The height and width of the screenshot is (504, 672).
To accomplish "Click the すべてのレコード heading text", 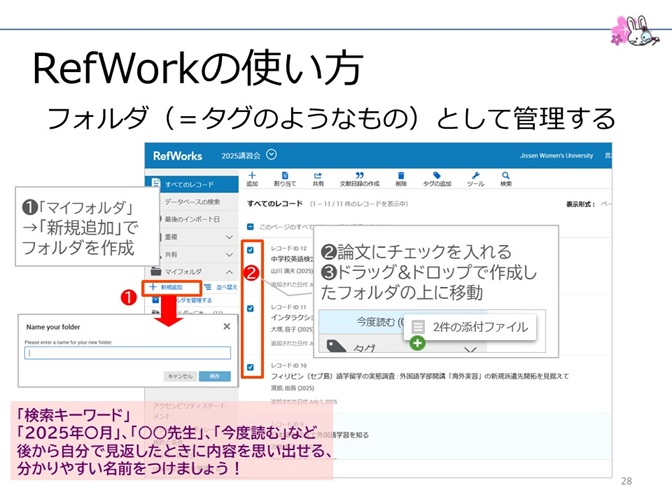I will (275, 204).
